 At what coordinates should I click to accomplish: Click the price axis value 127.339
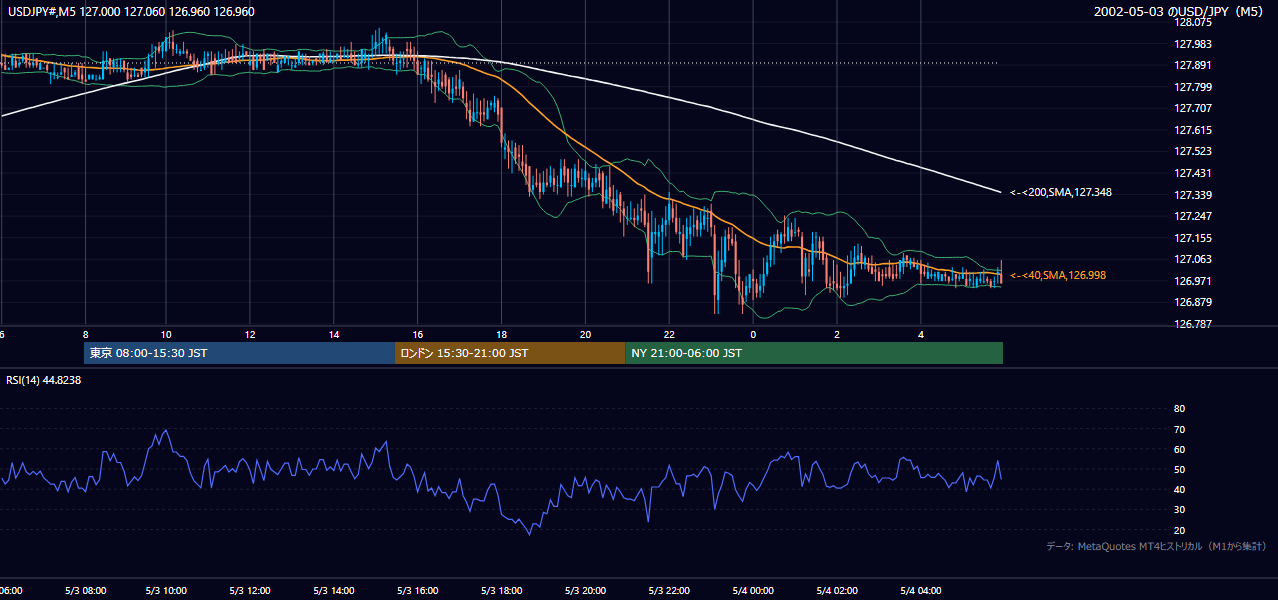1193,195
